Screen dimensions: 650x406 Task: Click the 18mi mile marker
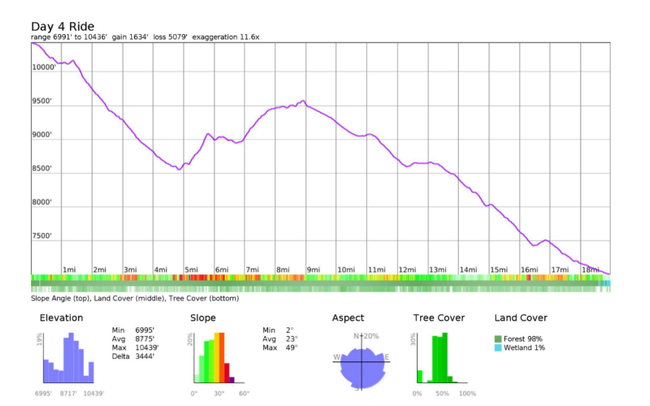tap(592, 270)
